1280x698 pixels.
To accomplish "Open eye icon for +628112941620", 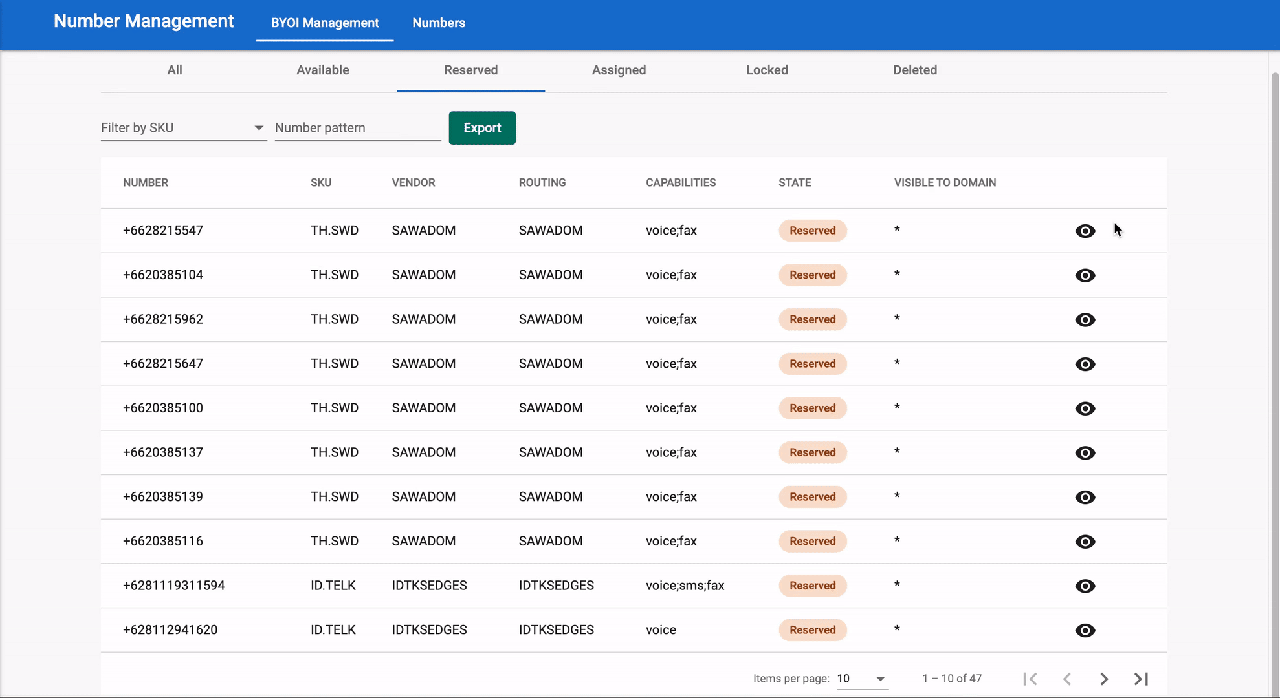I will (1085, 630).
